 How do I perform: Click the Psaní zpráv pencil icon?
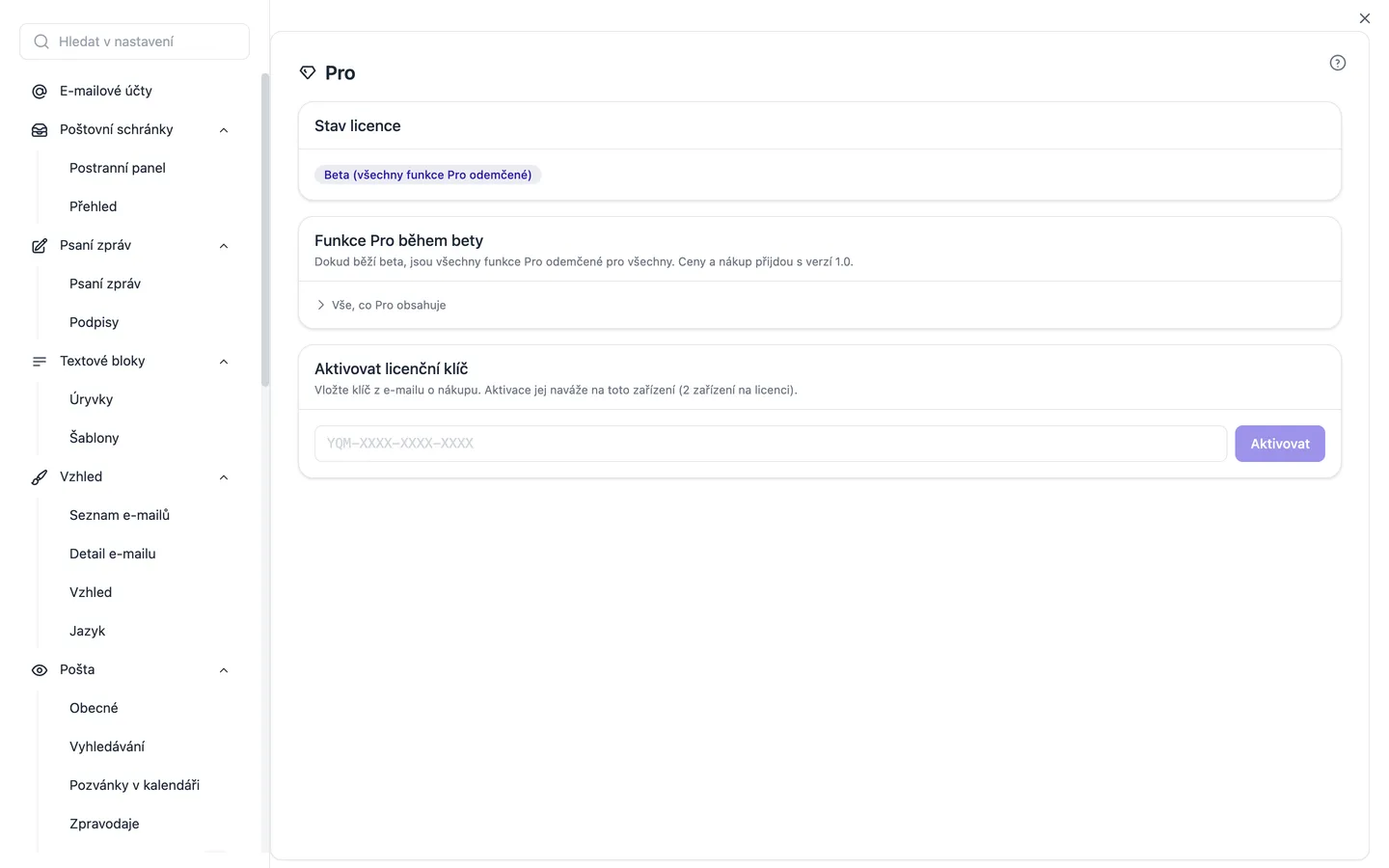40,246
